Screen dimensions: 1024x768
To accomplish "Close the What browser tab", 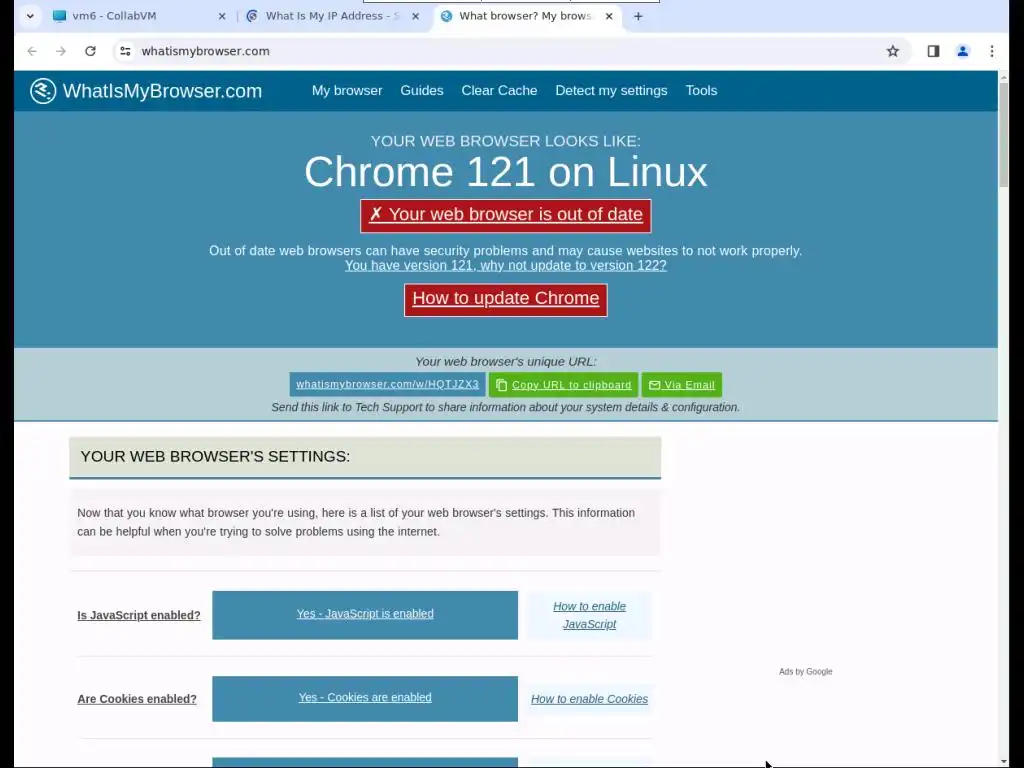I will (609, 16).
